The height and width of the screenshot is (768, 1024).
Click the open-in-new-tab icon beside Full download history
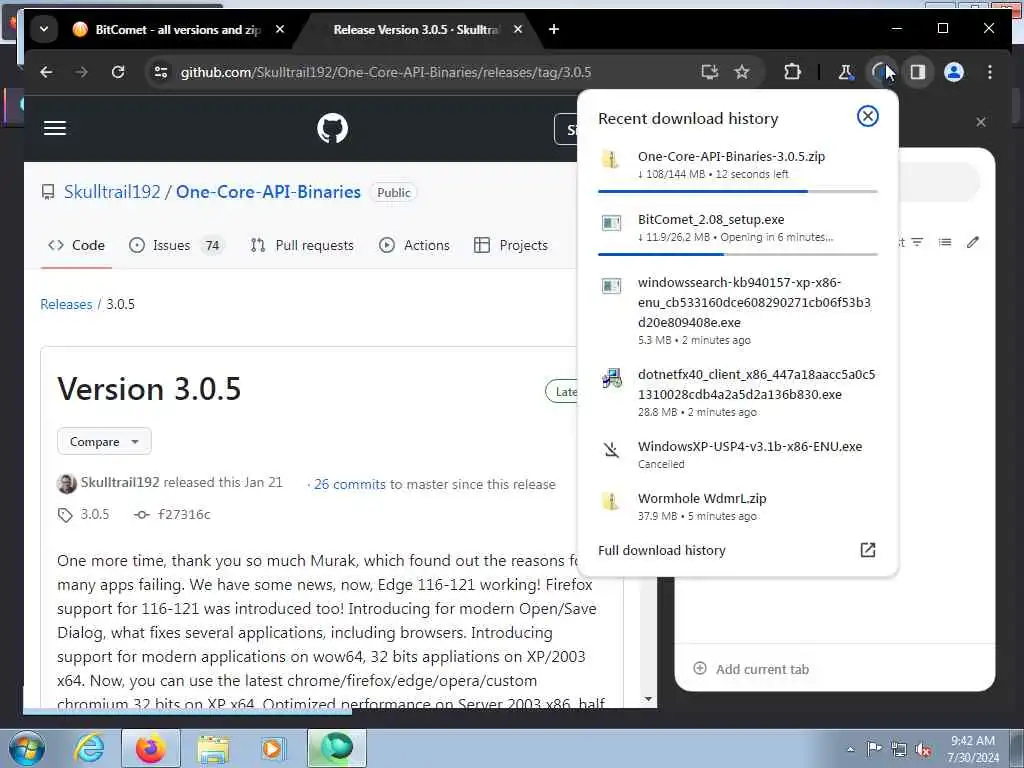point(867,550)
